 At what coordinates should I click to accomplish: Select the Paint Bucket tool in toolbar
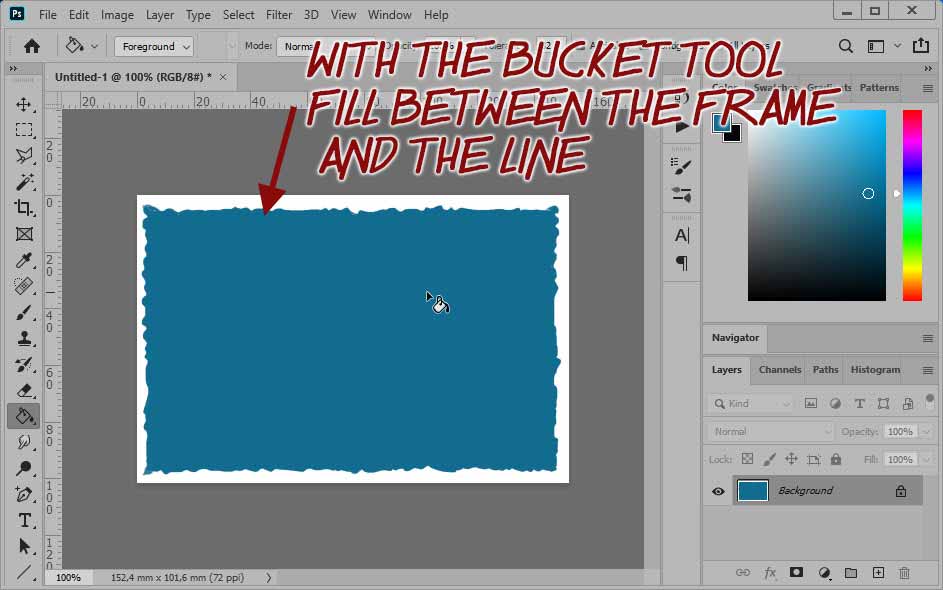(x=24, y=416)
